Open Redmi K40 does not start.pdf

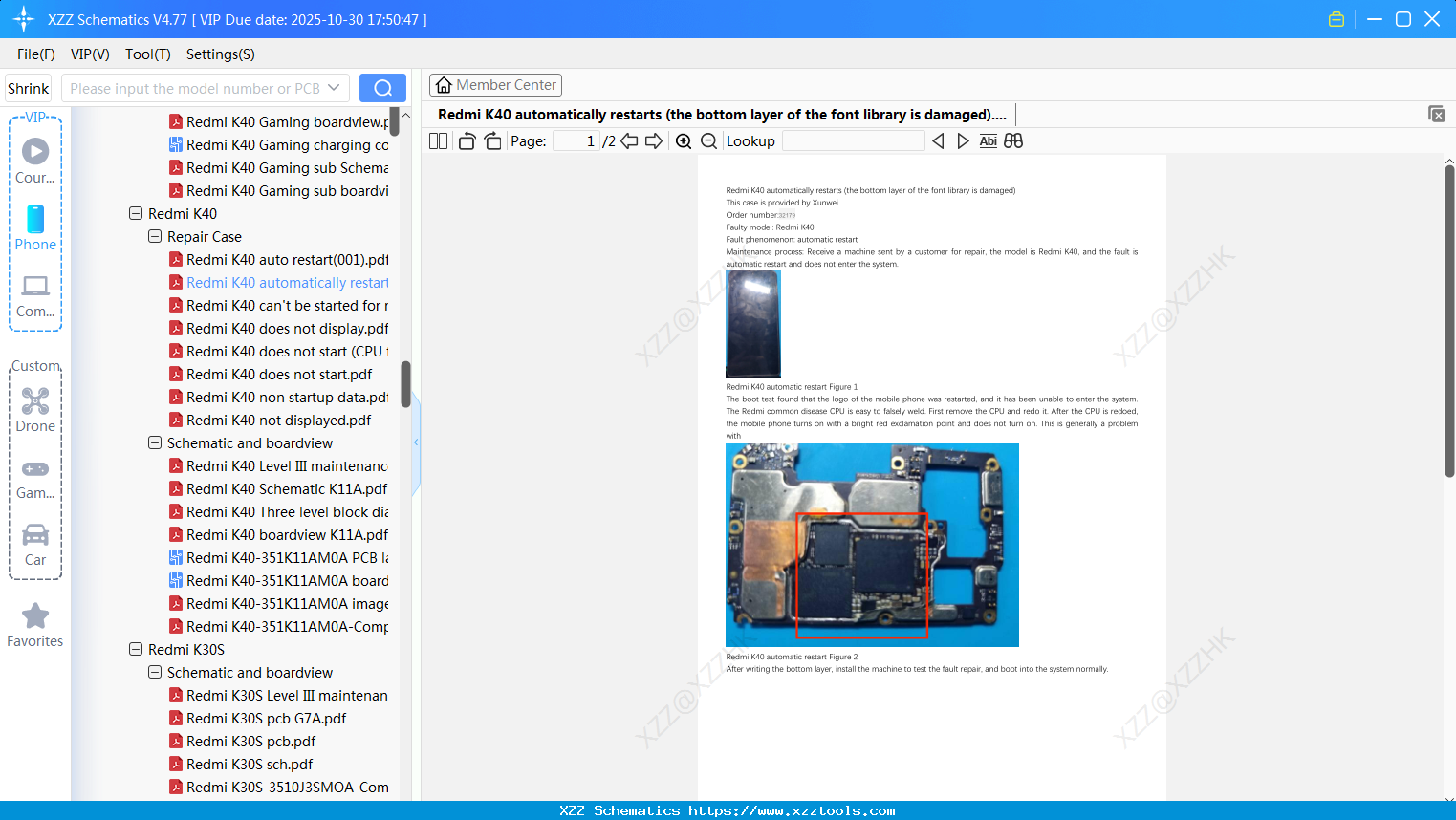(271, 374)
